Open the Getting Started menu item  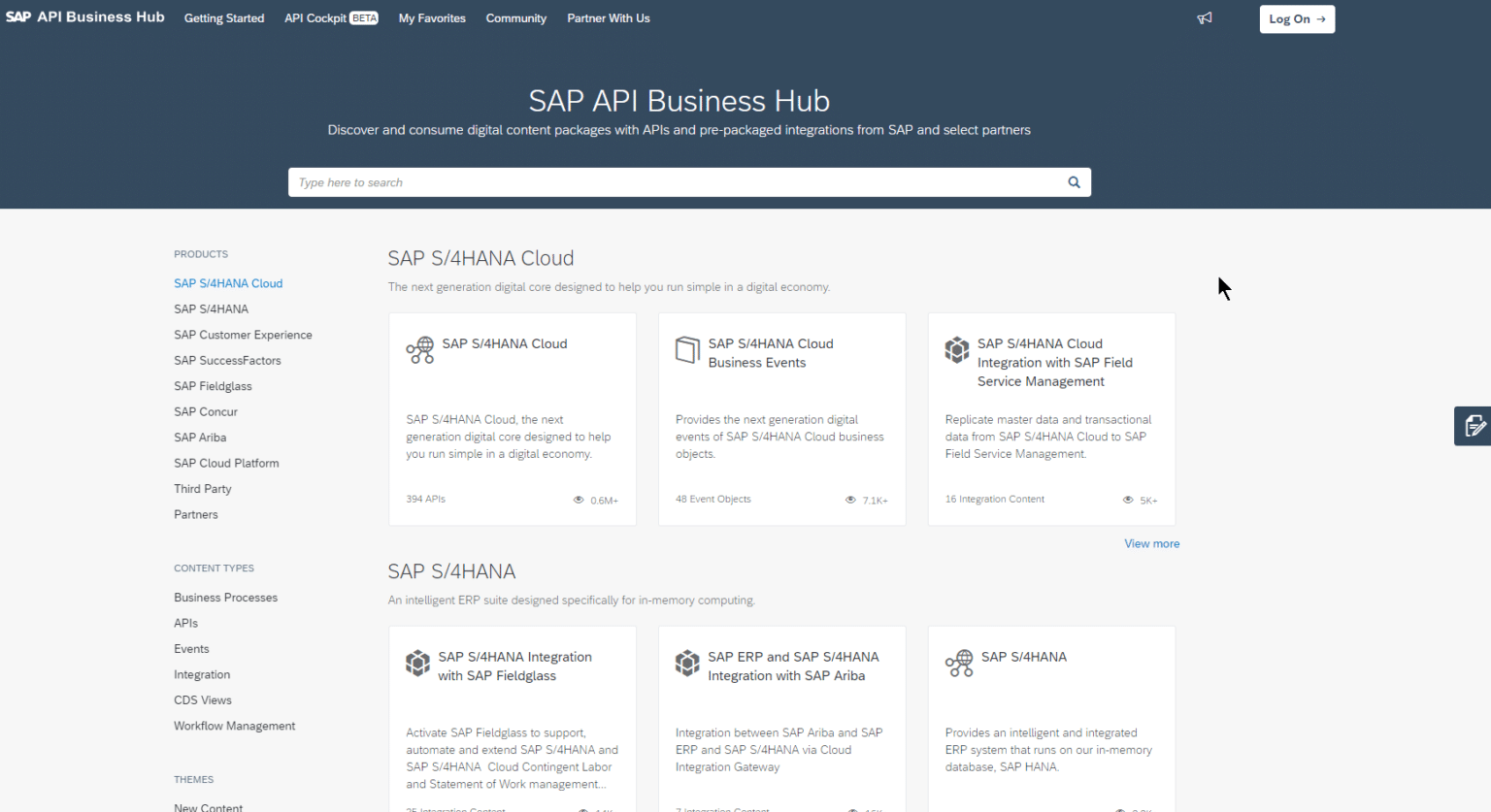[224, 18]
